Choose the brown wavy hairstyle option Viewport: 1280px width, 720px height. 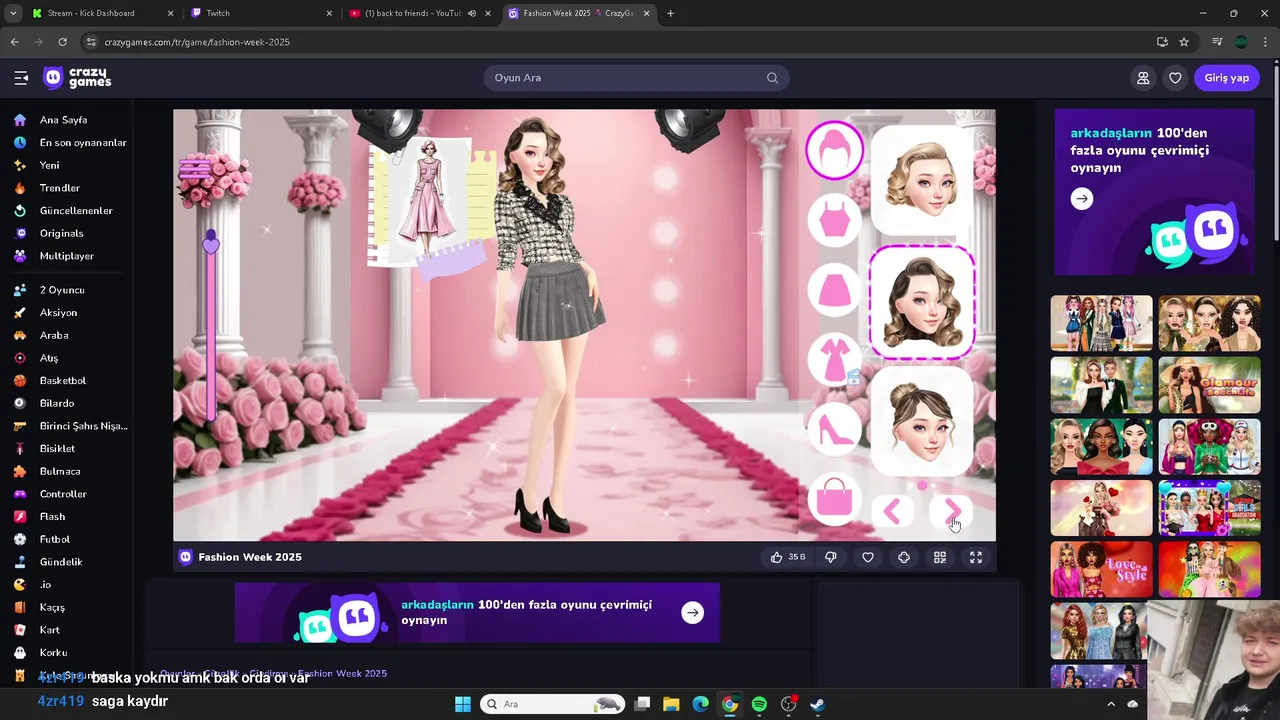tap(921, 302)
